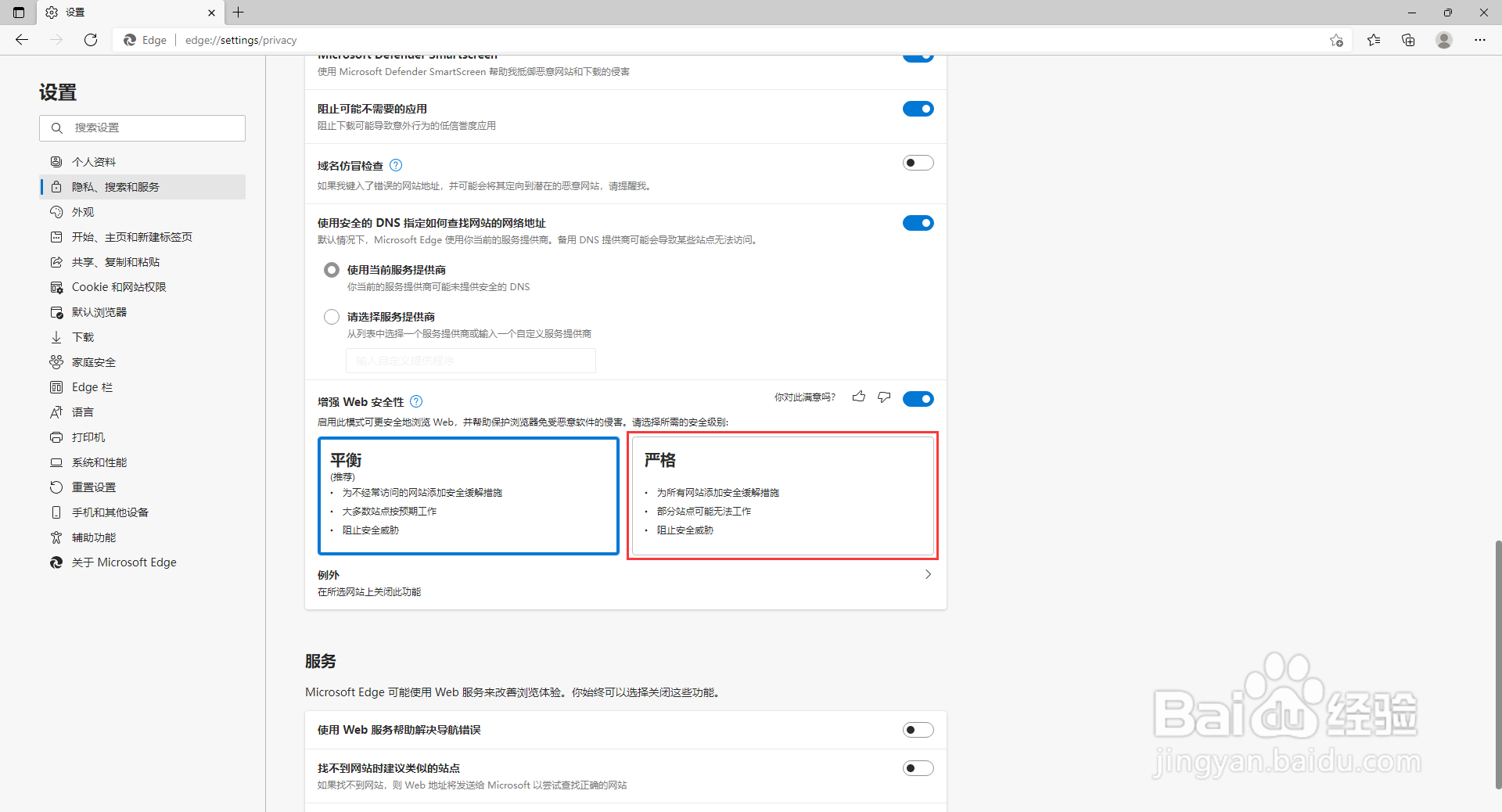Open 家庭安全 settings
1502x812 pixels.
pos(142,362)
